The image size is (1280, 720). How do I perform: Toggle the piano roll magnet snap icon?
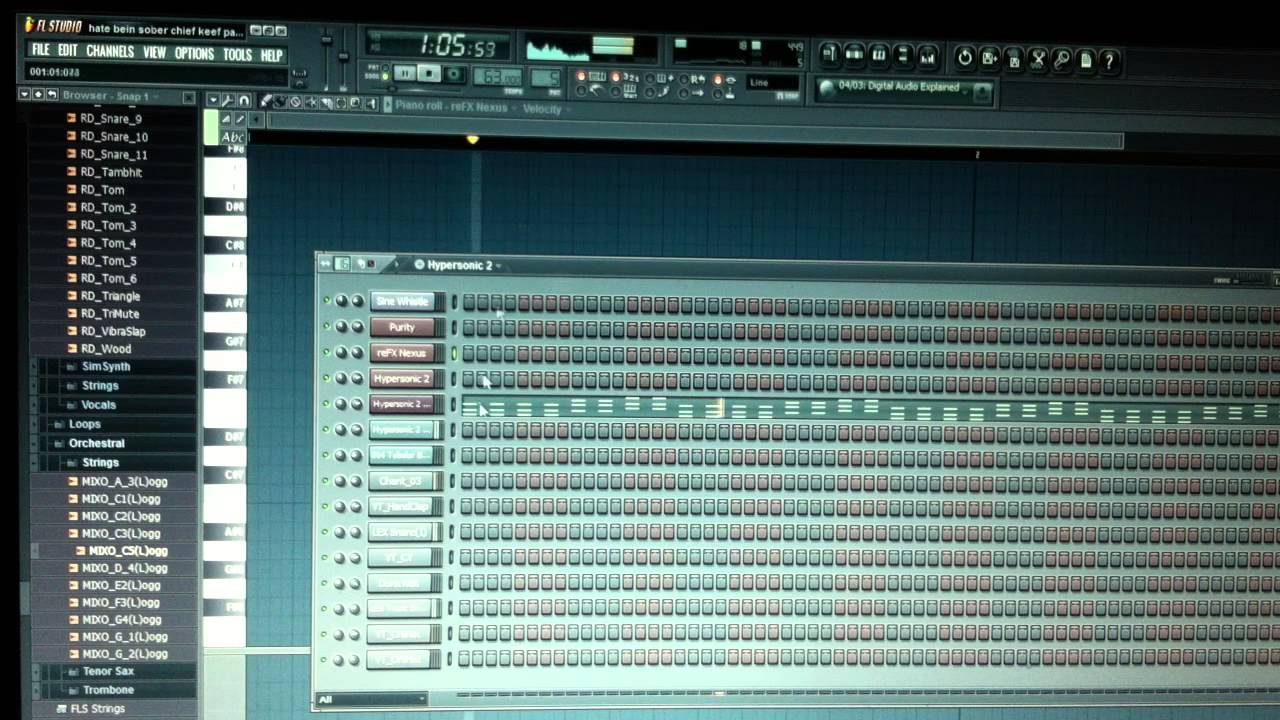244,101
